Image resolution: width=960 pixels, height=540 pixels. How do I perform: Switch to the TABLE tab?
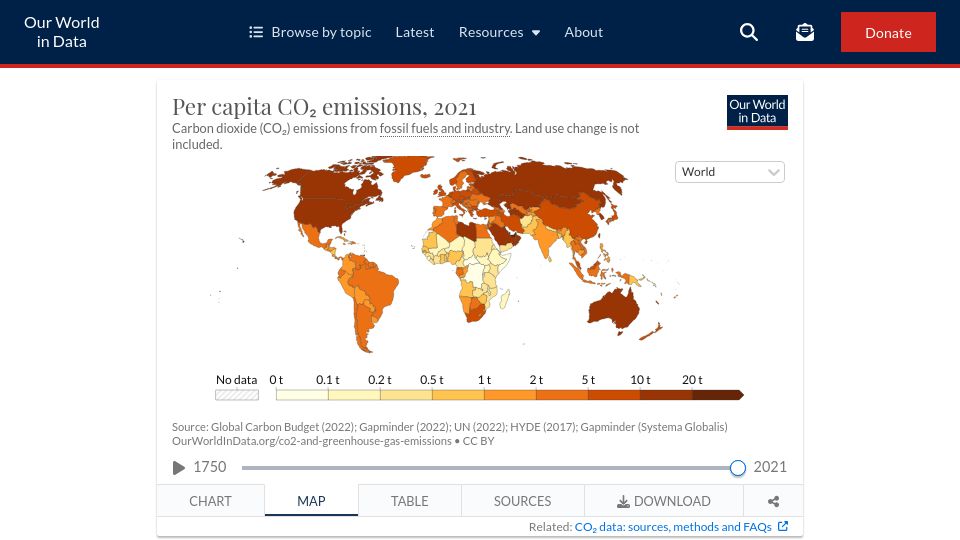(410, 501)
